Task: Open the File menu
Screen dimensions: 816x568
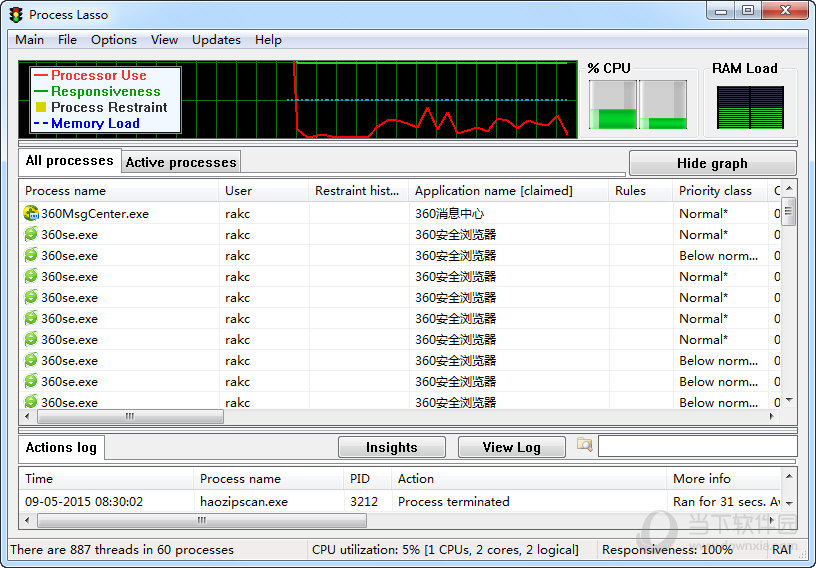Action: click(67, 40)
